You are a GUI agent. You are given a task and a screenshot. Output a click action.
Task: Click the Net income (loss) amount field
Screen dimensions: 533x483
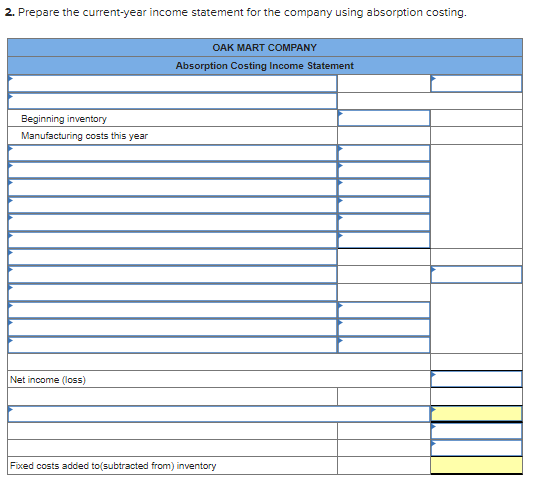click(x=476, y=379)
